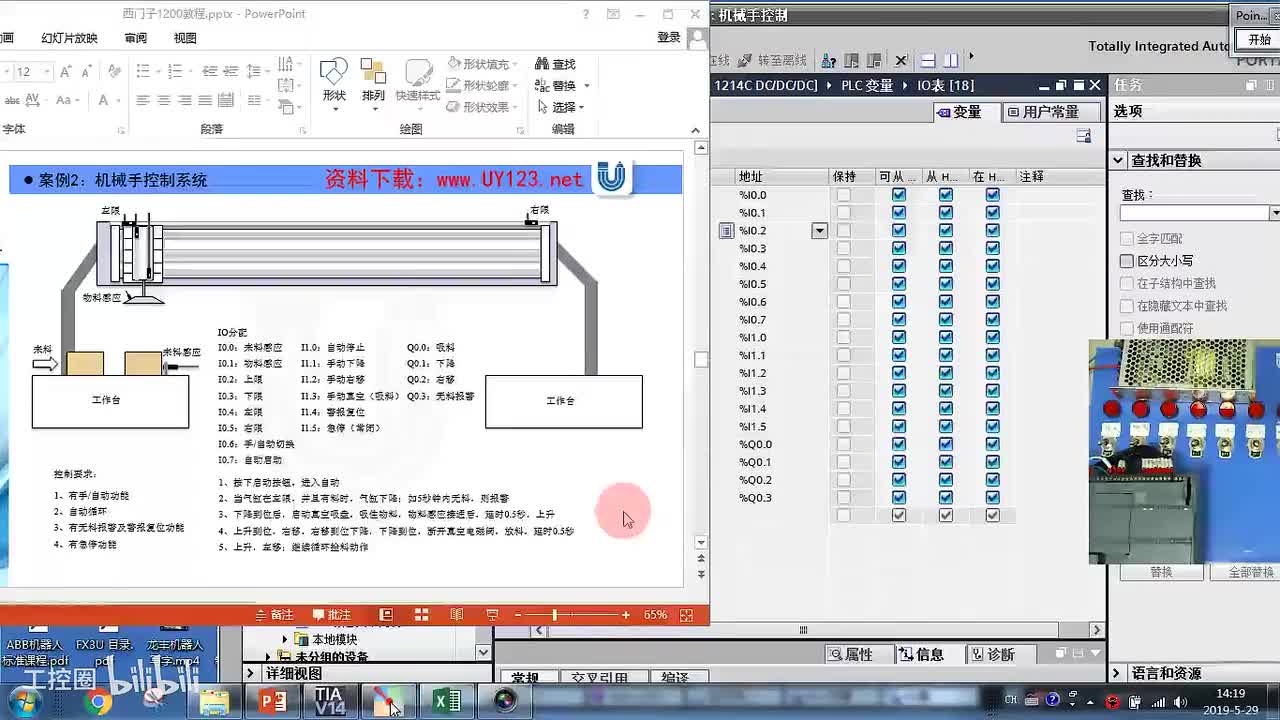Toggle the 备注 notes button
1280x720 pixels.
pyautogui.click(x=275, y=615)
